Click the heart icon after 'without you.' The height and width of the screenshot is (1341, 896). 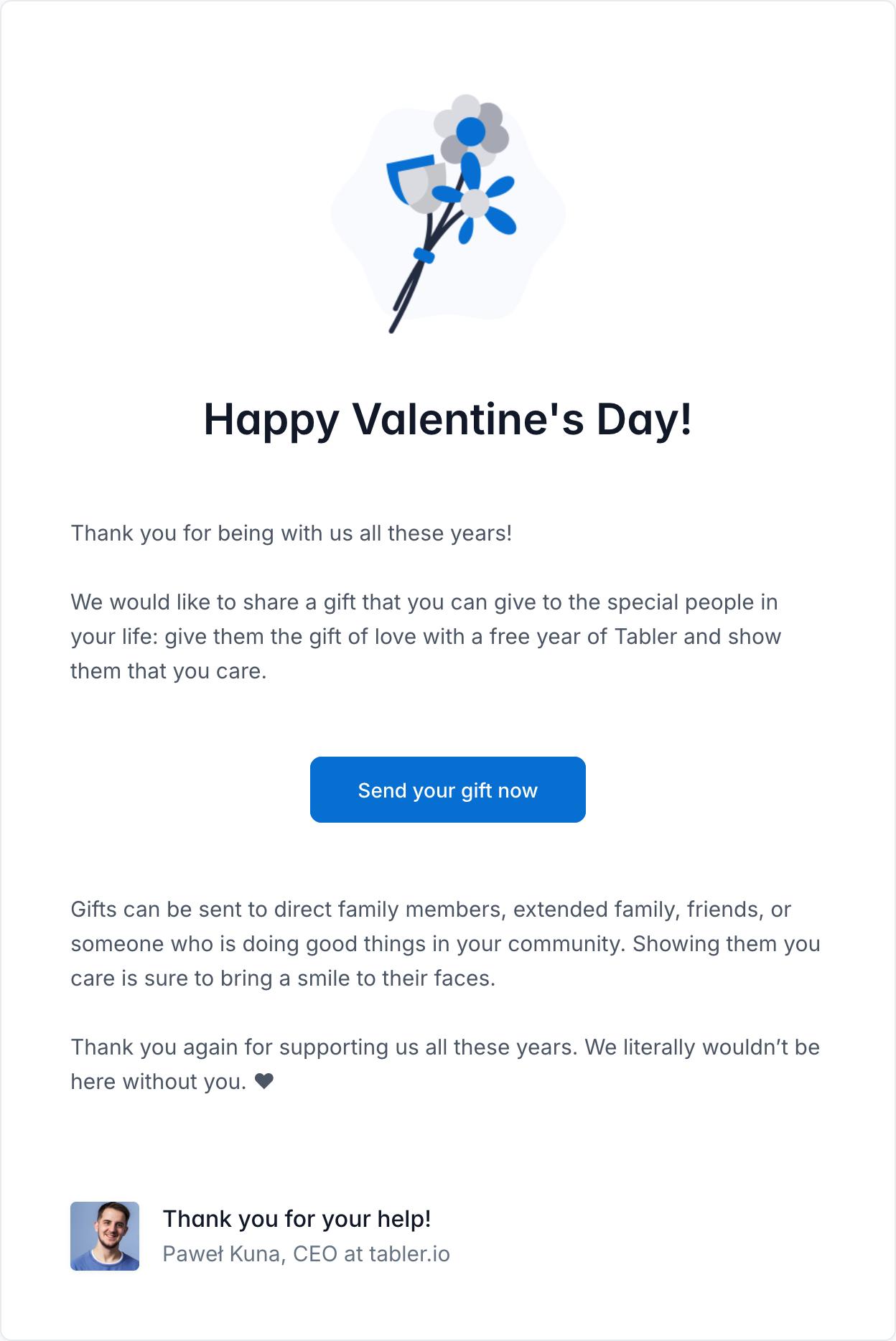(264, 1081)
